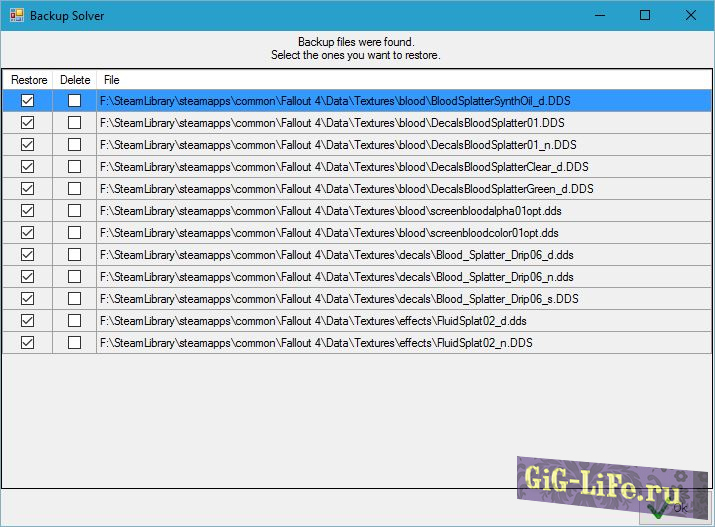Click the Backup Solver app icon in title bar
The width and height of the screenshot is (715, 527).
point(16,16)
